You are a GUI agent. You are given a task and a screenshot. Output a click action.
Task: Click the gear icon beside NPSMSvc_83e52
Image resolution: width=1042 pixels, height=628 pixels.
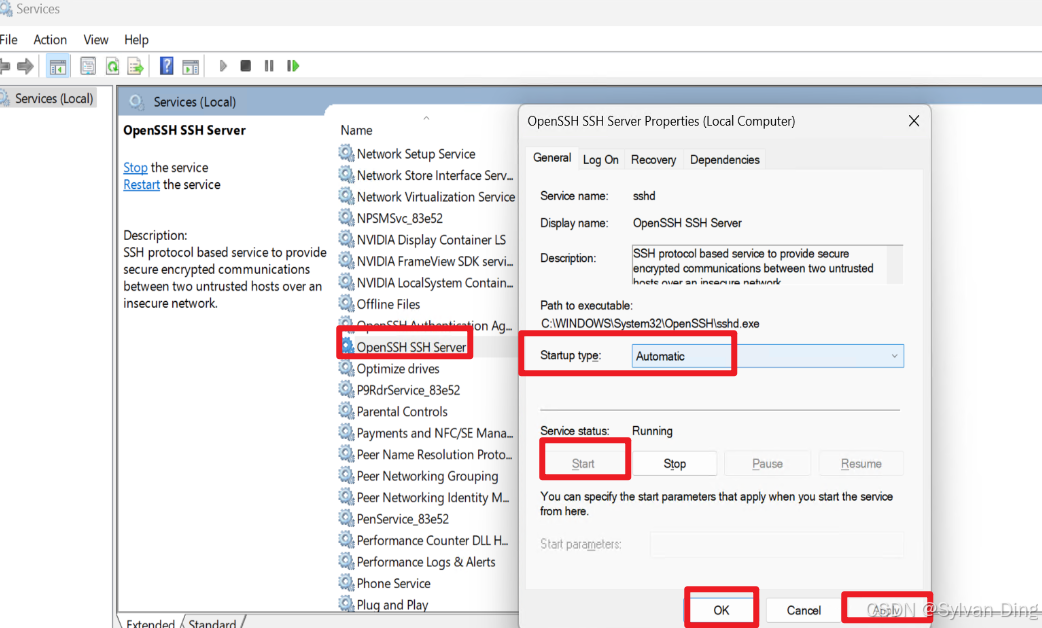(346, 217)
